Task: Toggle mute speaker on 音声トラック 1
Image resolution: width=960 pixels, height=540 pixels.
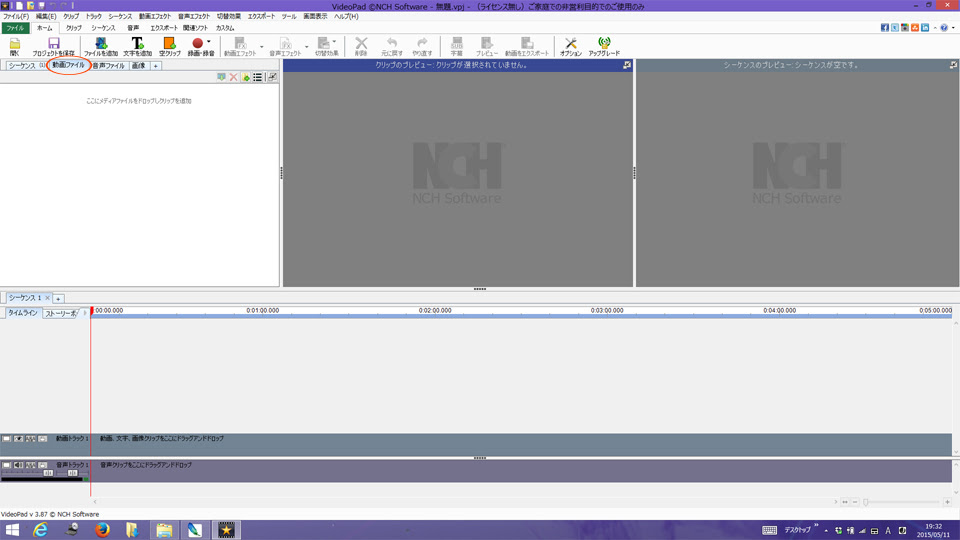Action: pyautogui.click(x=18, y=465)
